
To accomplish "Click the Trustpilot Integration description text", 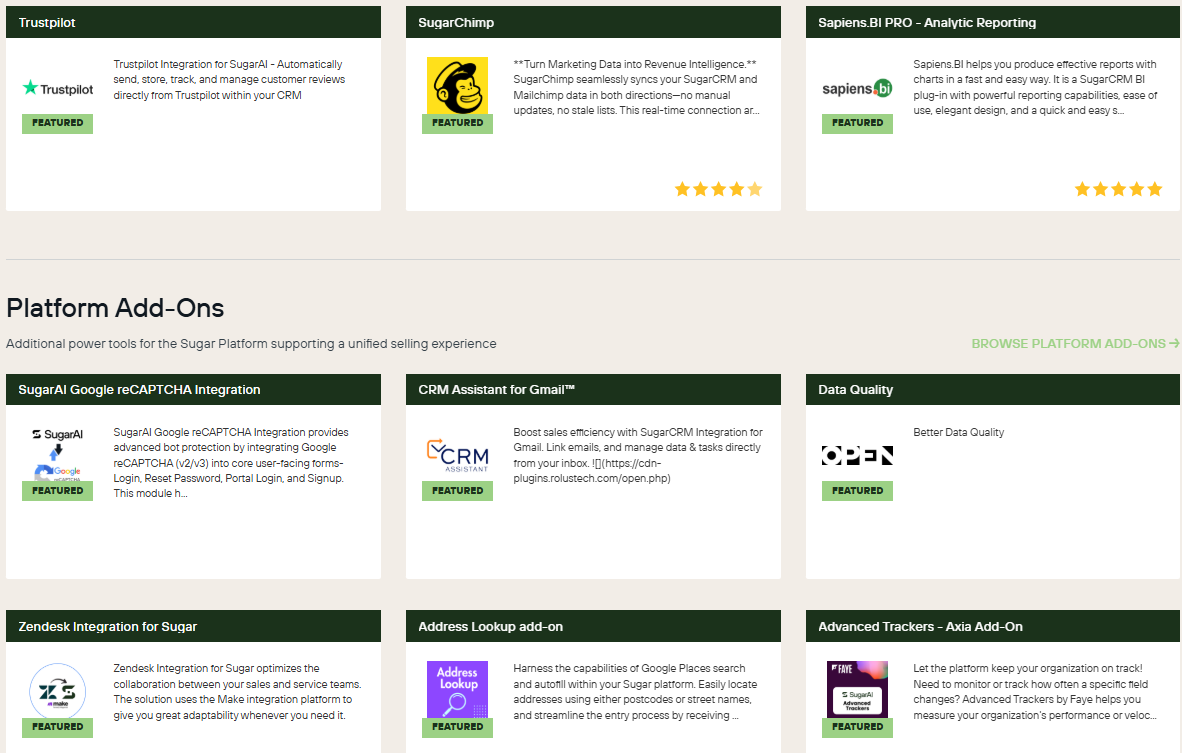I will coord(229,80).
